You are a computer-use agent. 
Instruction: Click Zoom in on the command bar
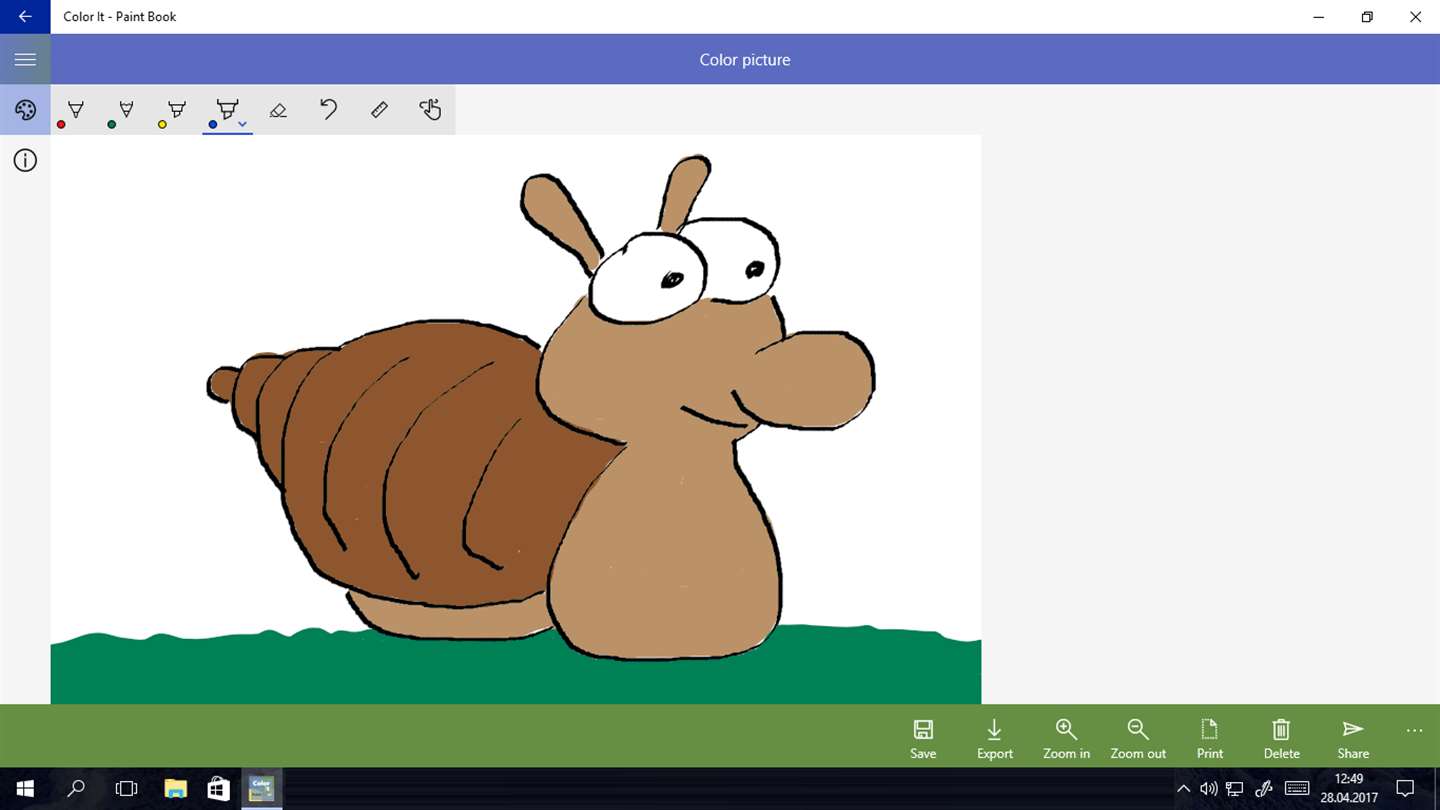coord(1066,739)
